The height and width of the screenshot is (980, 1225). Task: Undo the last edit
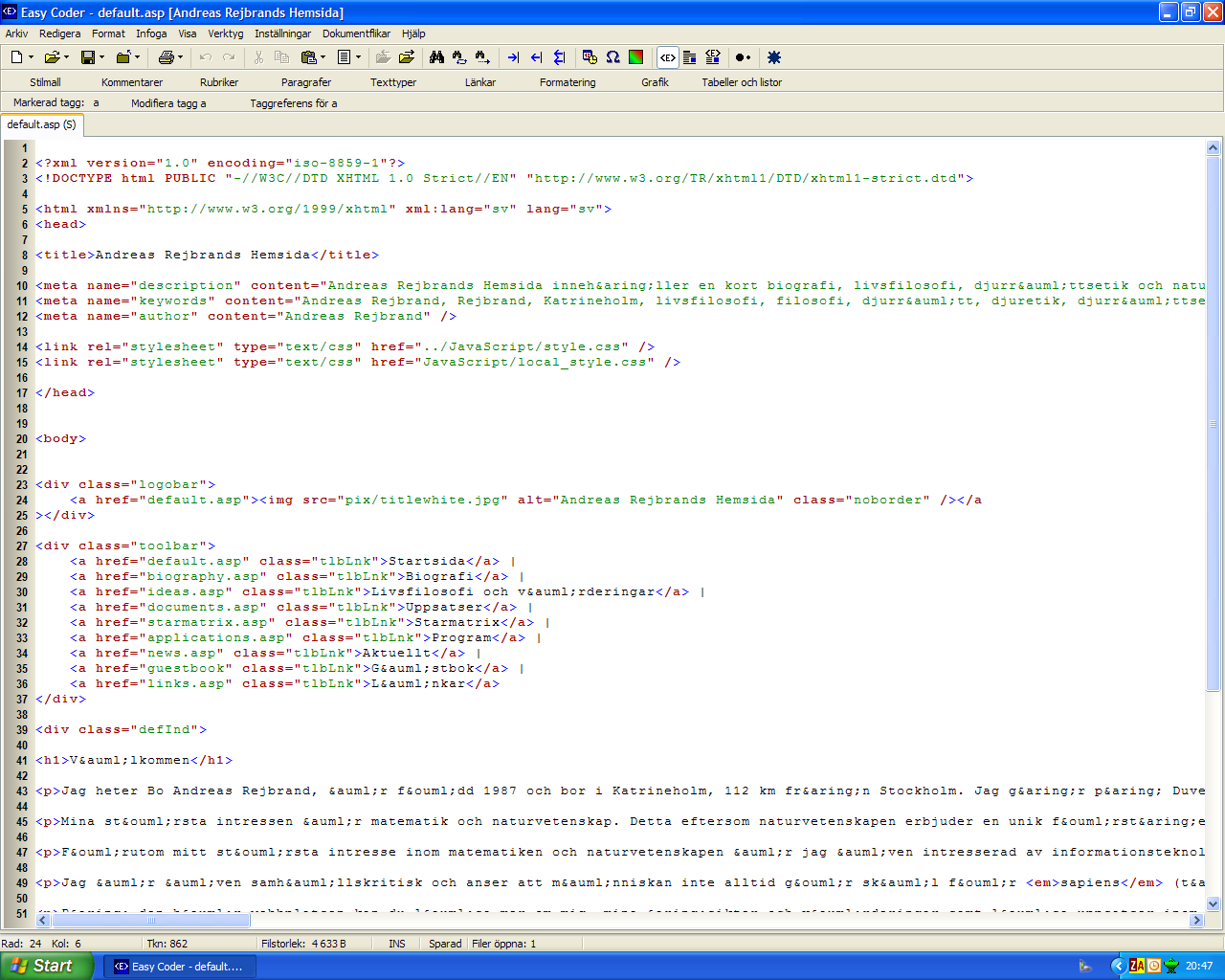click(205, 57)
